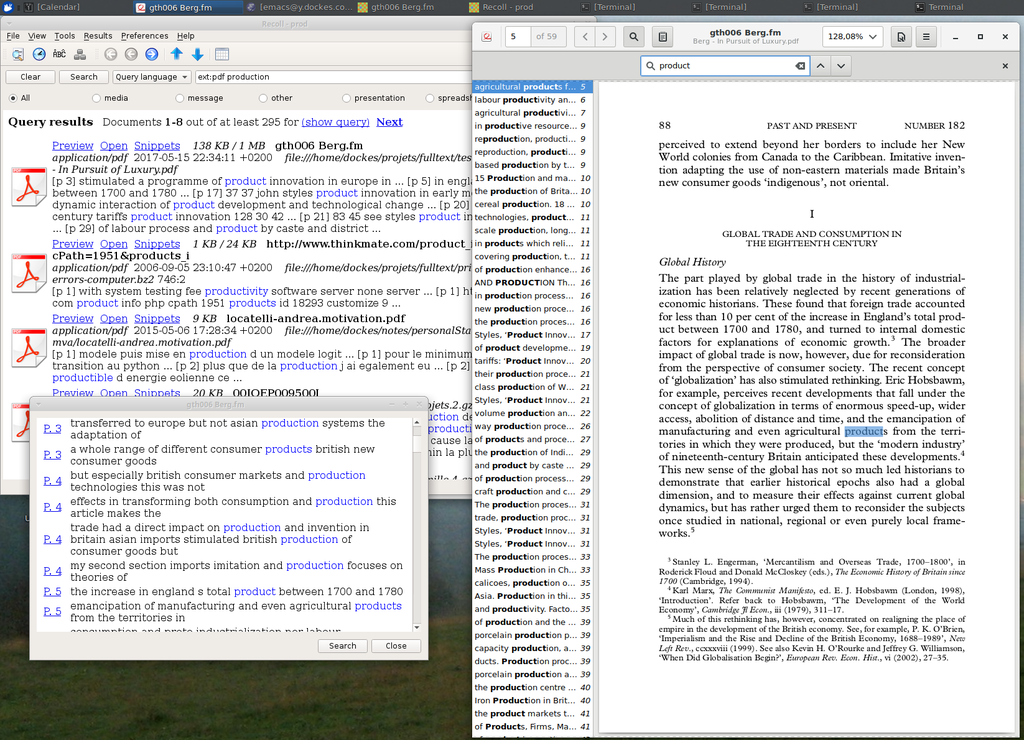Jump to previous find match (up chevron)

(821, 66)
